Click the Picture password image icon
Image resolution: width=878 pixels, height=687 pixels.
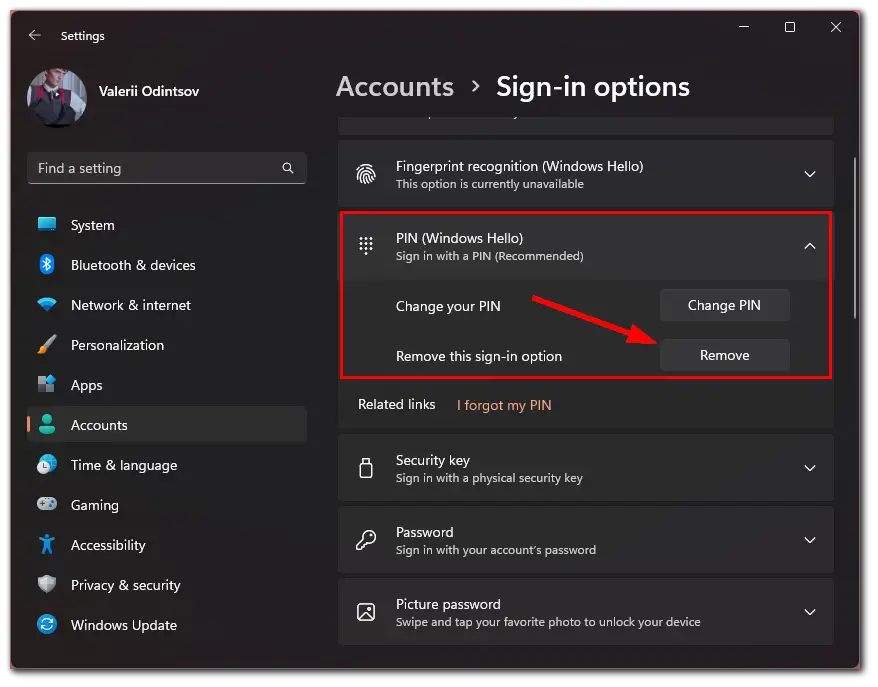point(366,612)
